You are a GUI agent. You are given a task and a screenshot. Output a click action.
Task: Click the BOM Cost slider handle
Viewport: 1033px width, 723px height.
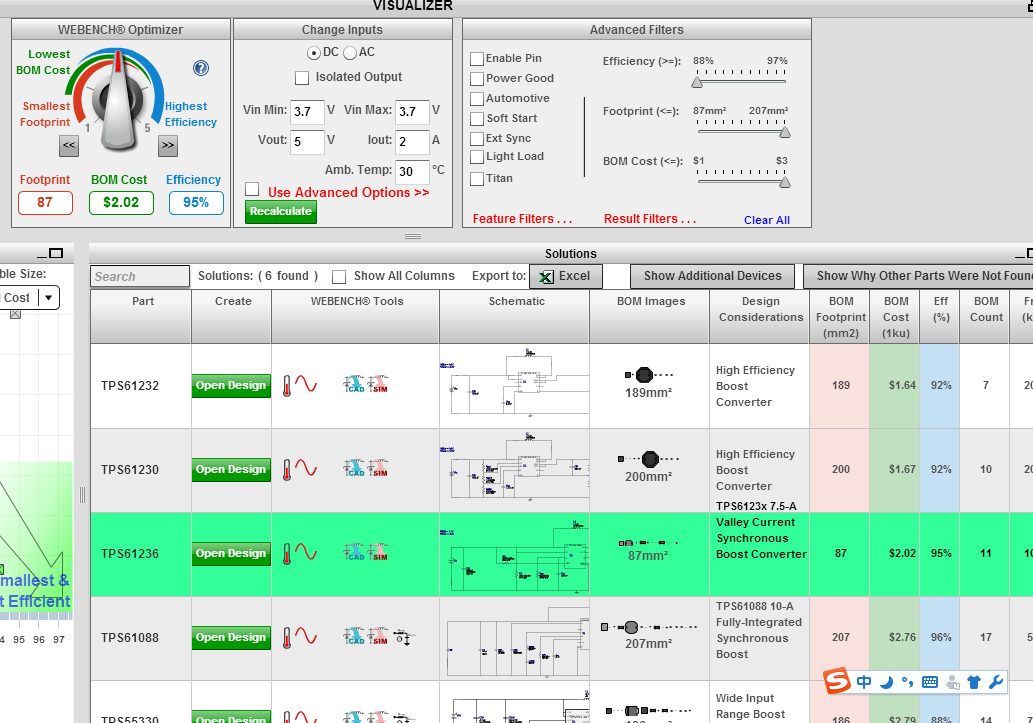pyautogui.click(x=785, y=183)
